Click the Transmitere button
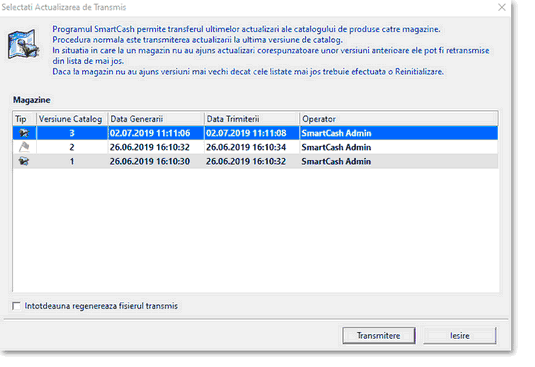 [379, 336]
